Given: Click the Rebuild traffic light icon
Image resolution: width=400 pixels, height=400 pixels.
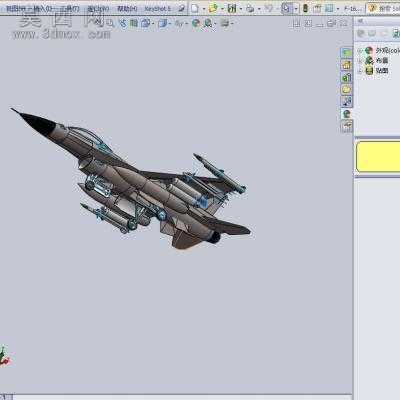Looking at the screenshot, I should pos(305,8).
